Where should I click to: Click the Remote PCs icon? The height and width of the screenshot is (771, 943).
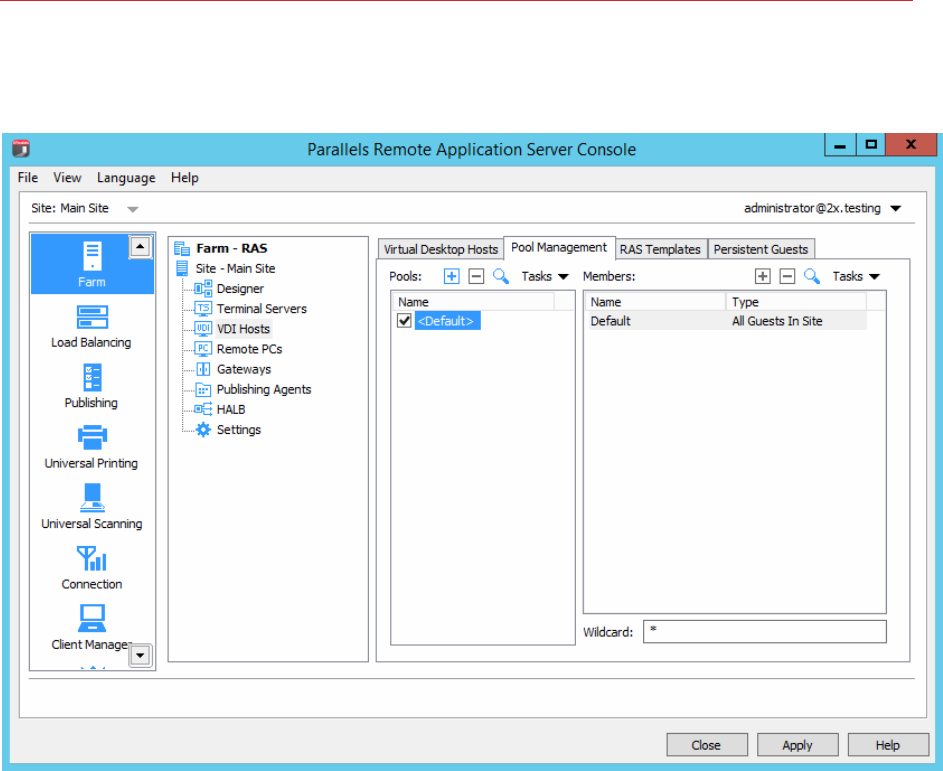click(x=203, y=349)
